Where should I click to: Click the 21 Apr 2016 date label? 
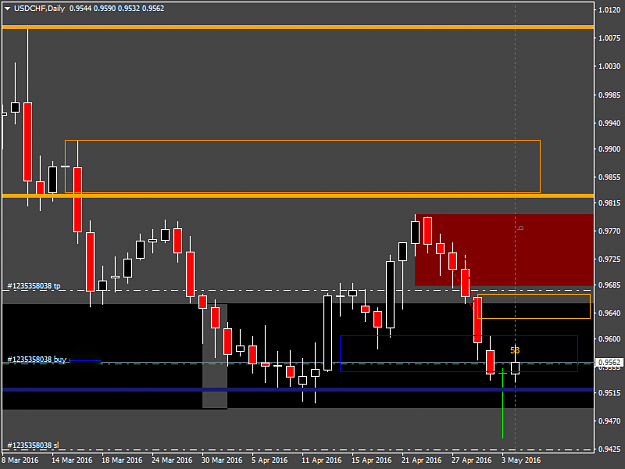[422, 460]
